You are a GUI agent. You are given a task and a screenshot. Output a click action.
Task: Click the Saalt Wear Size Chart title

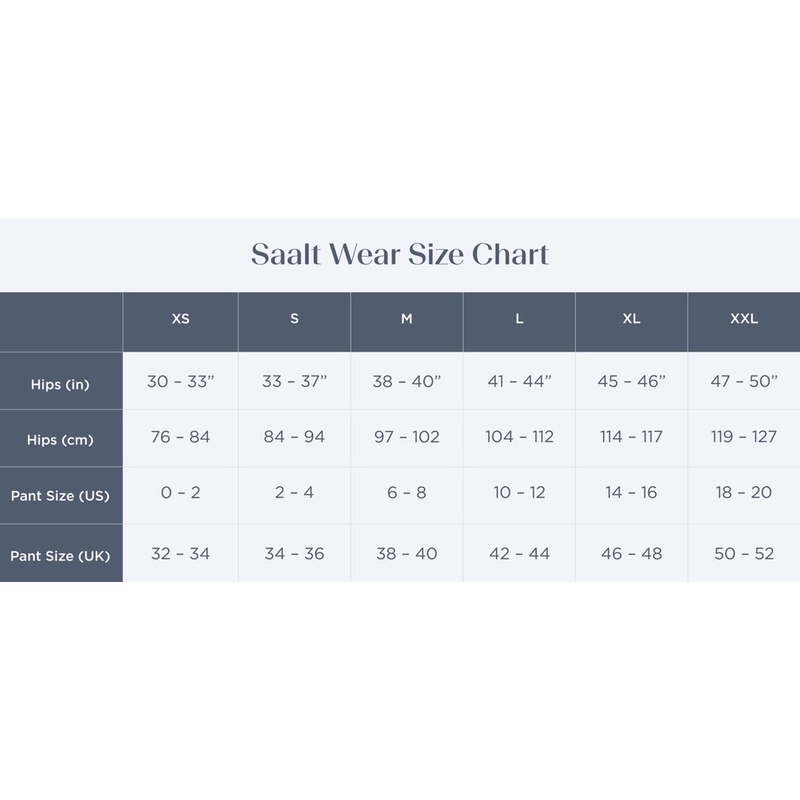[x=399, y=254]
